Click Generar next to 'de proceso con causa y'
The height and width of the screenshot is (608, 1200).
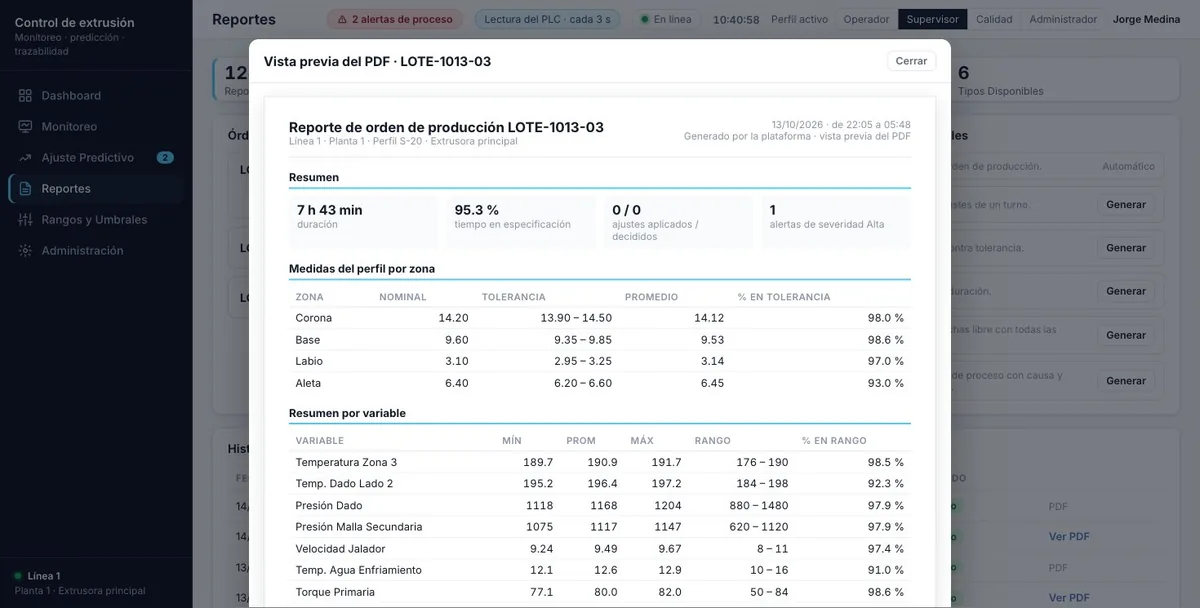coord(1126,381)
